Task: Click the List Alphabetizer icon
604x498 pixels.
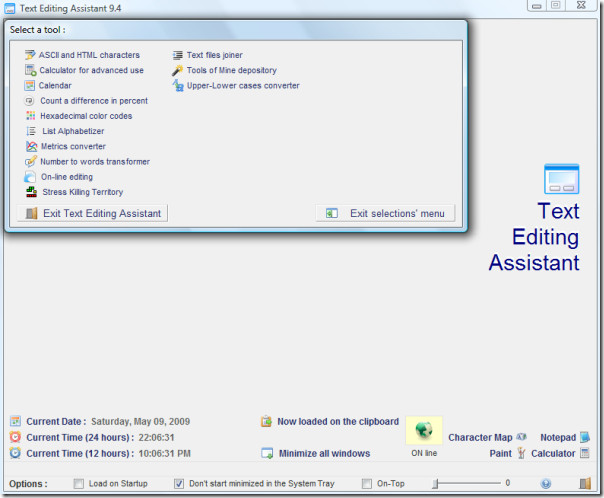Action: coord(31,131)
